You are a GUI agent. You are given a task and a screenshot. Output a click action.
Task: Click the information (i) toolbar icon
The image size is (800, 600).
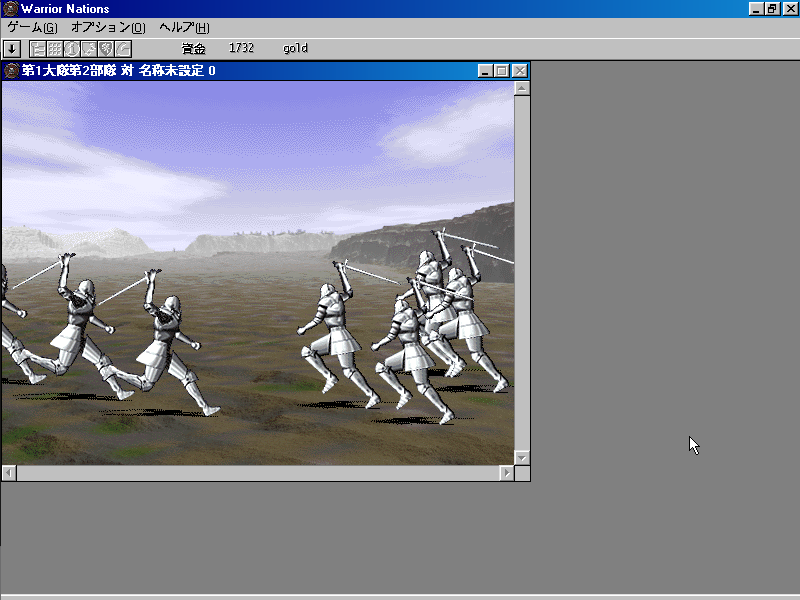pyautogui.click(x=72, y=48)
